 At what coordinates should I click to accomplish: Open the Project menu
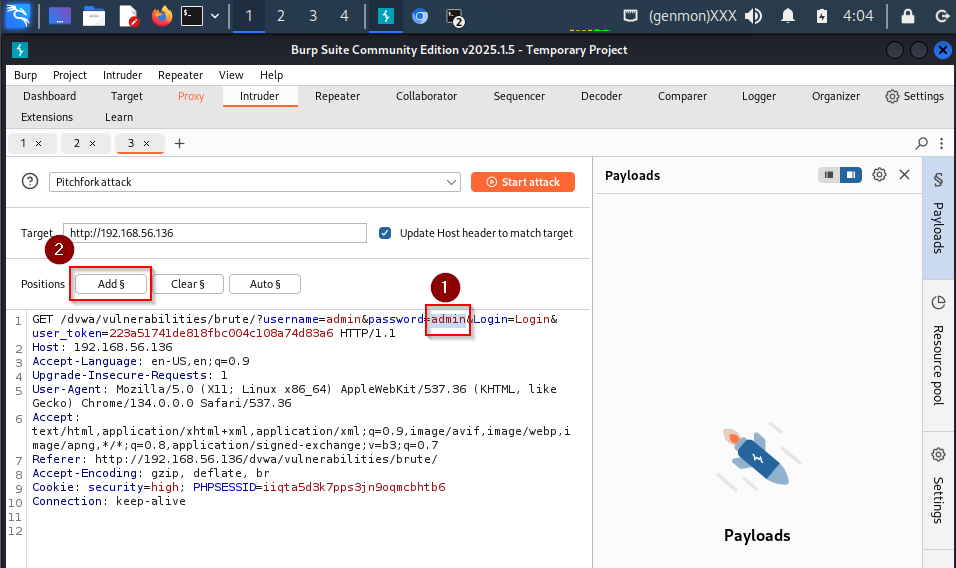pyautogui.click(x=70, y=75)
